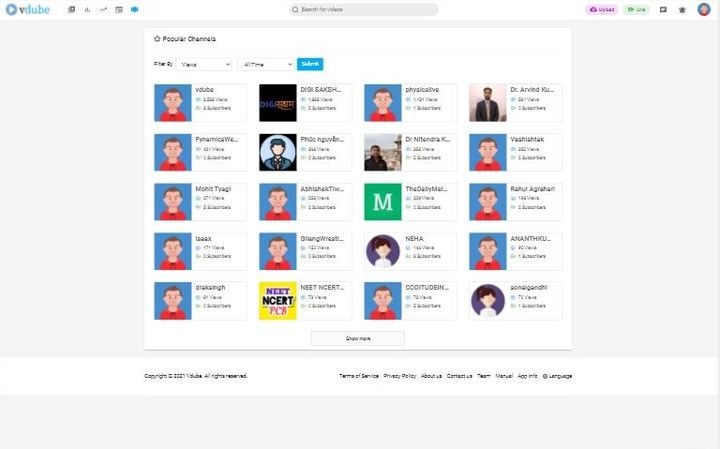Open the AbhishekThw... channel name
Image resolution: width=720 pixels, height=449 pixels.
coord(322,189)
